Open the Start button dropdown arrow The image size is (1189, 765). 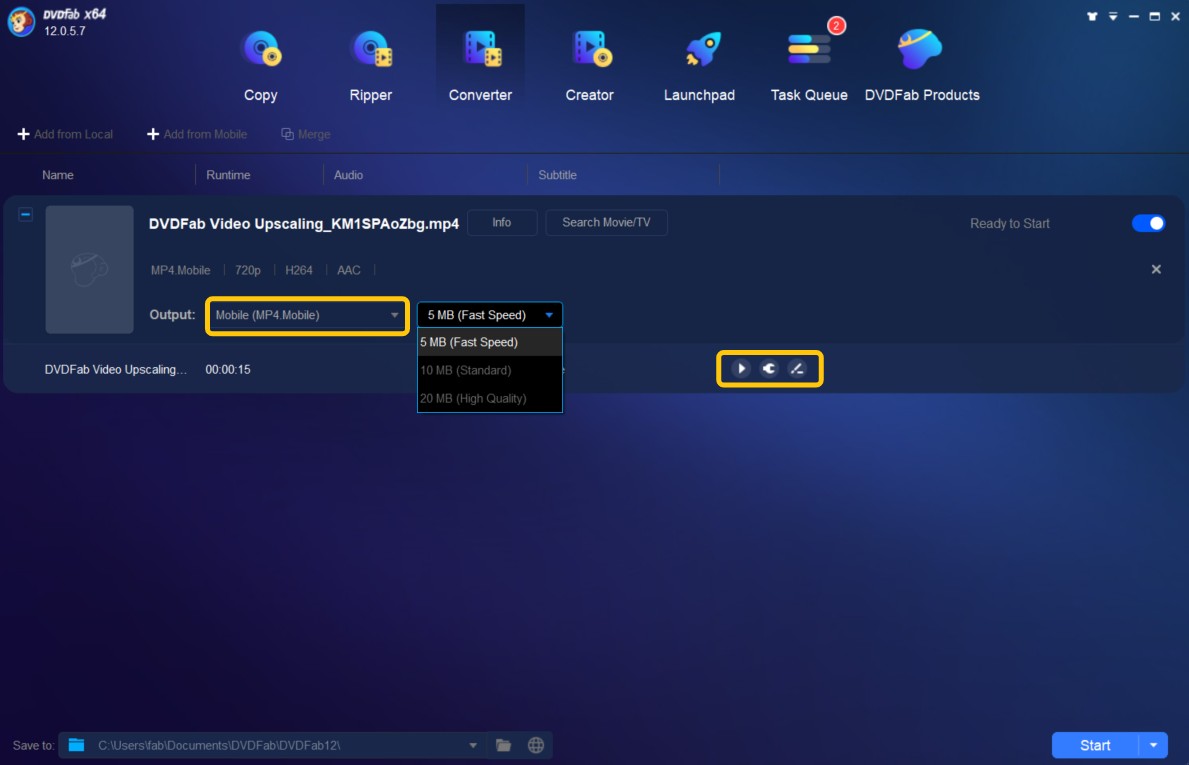click(x=1154, y=745)
